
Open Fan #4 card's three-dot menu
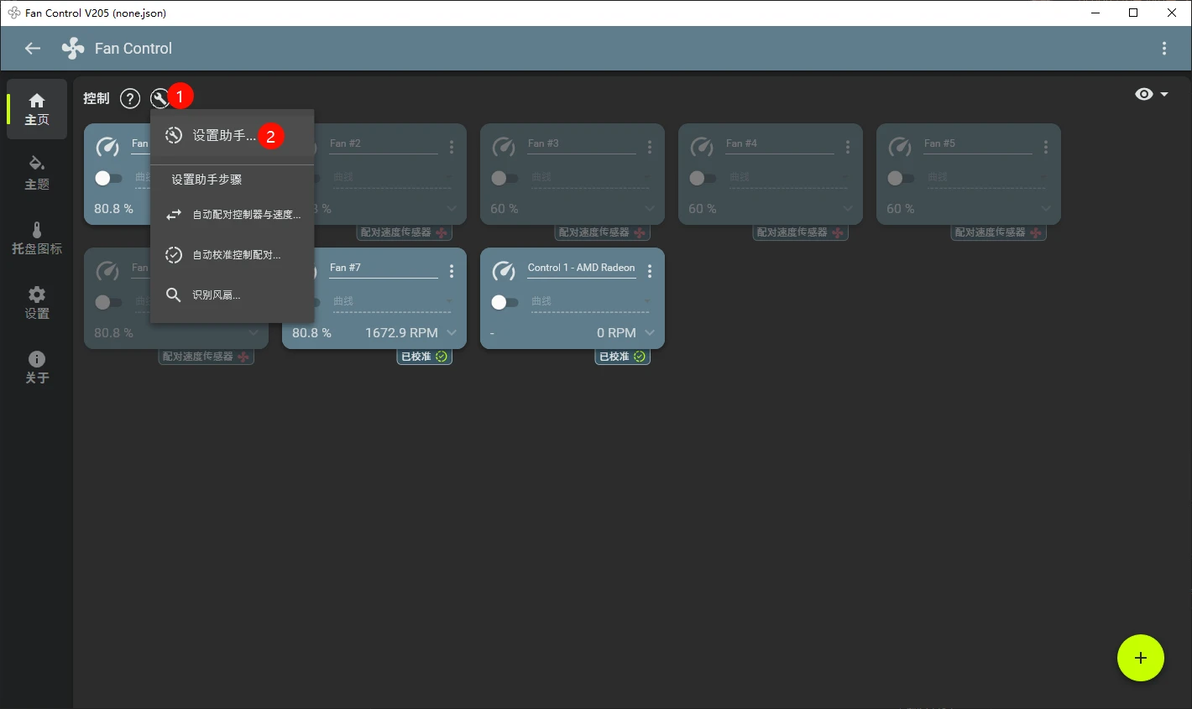[x=848, y=147]
